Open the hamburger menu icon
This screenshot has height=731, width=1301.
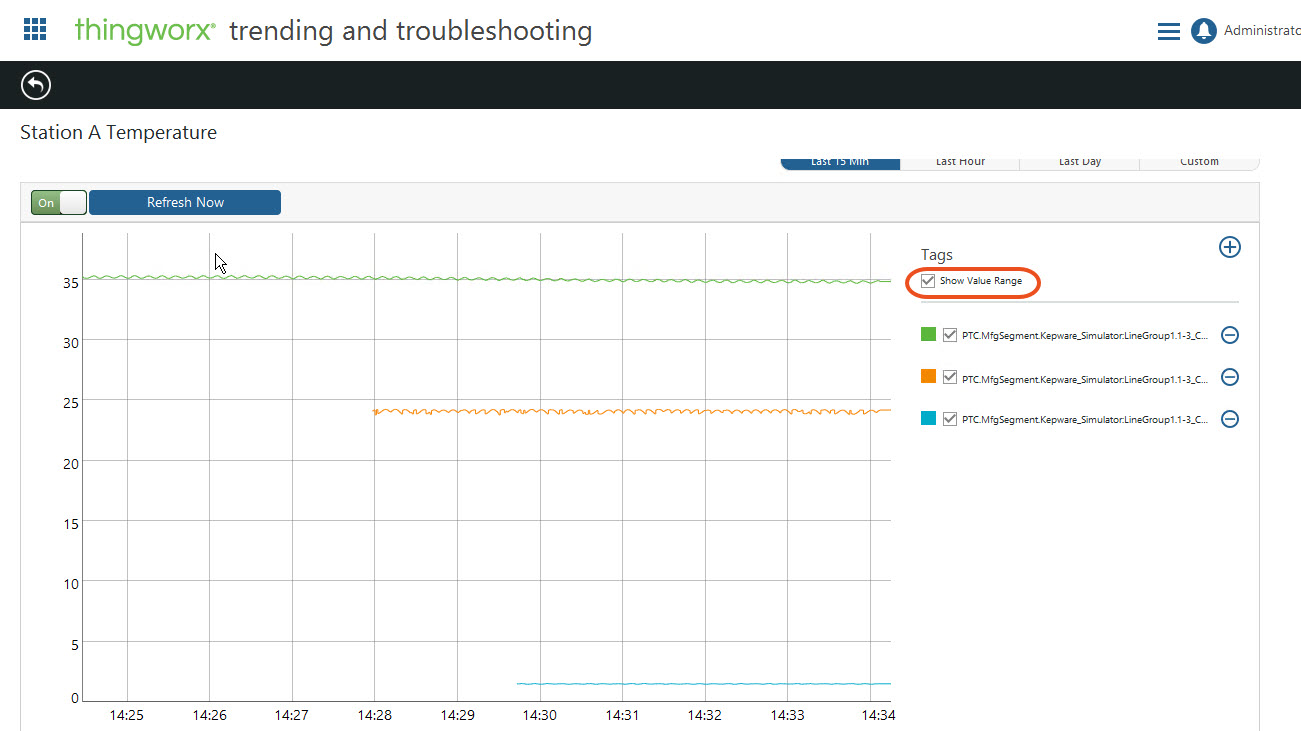click(x=1168, y=31)
